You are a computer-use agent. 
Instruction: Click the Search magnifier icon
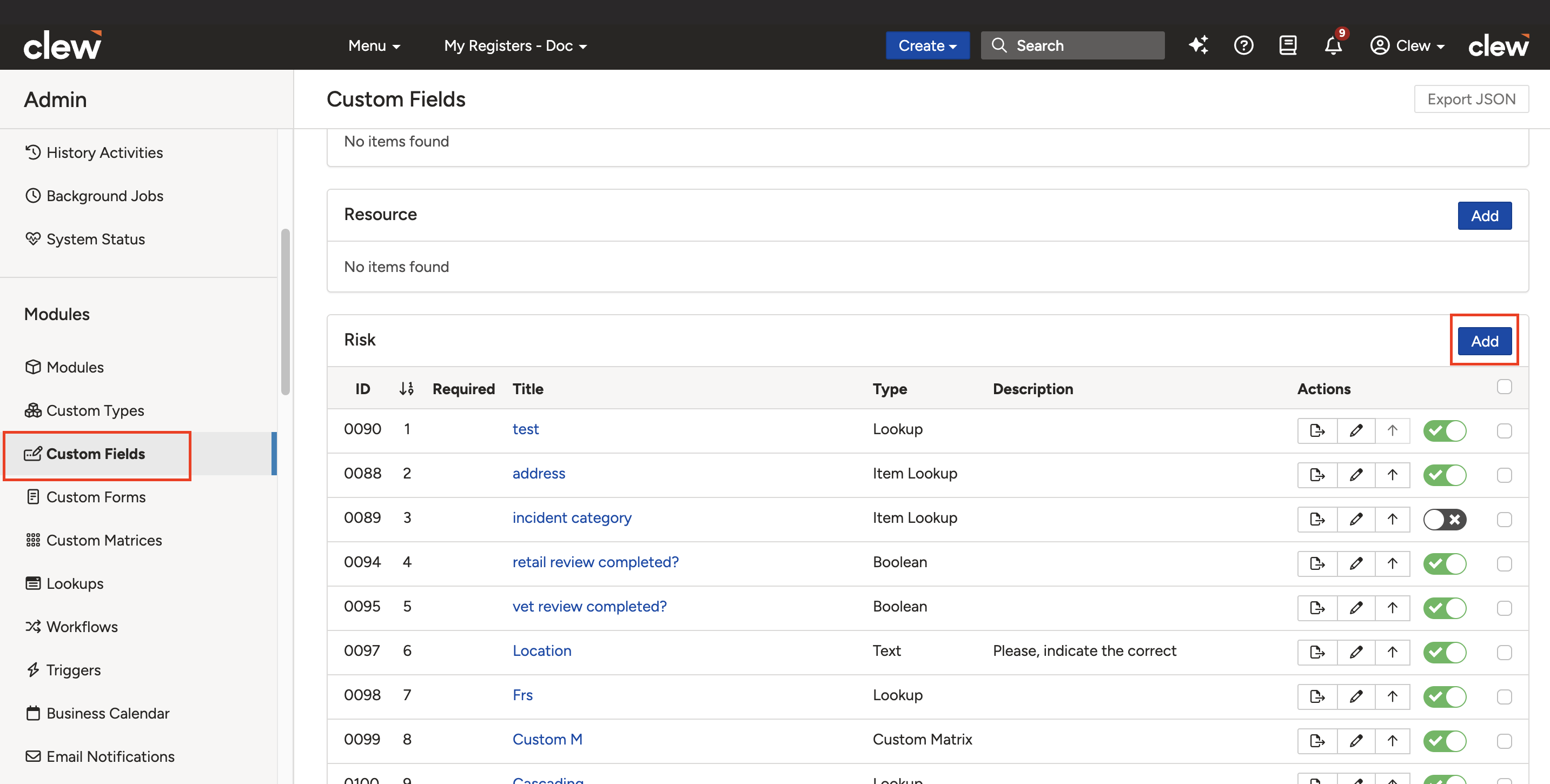[x=999, y=45]
